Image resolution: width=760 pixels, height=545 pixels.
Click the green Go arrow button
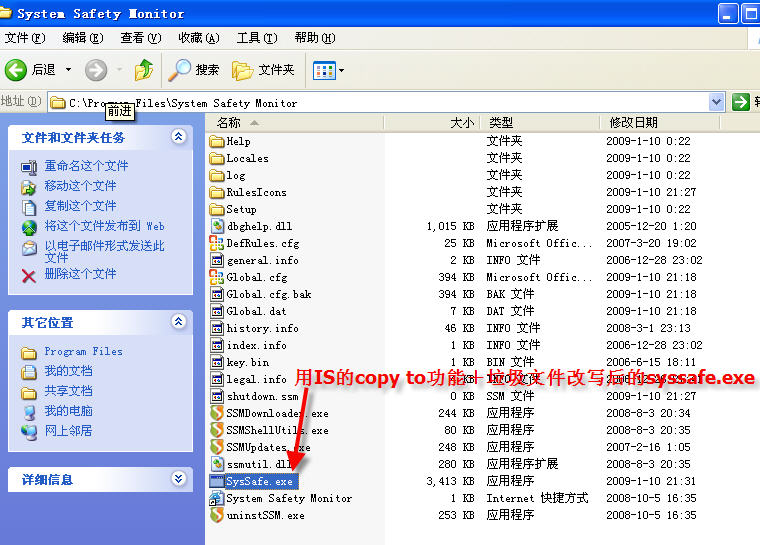(741, 102)
